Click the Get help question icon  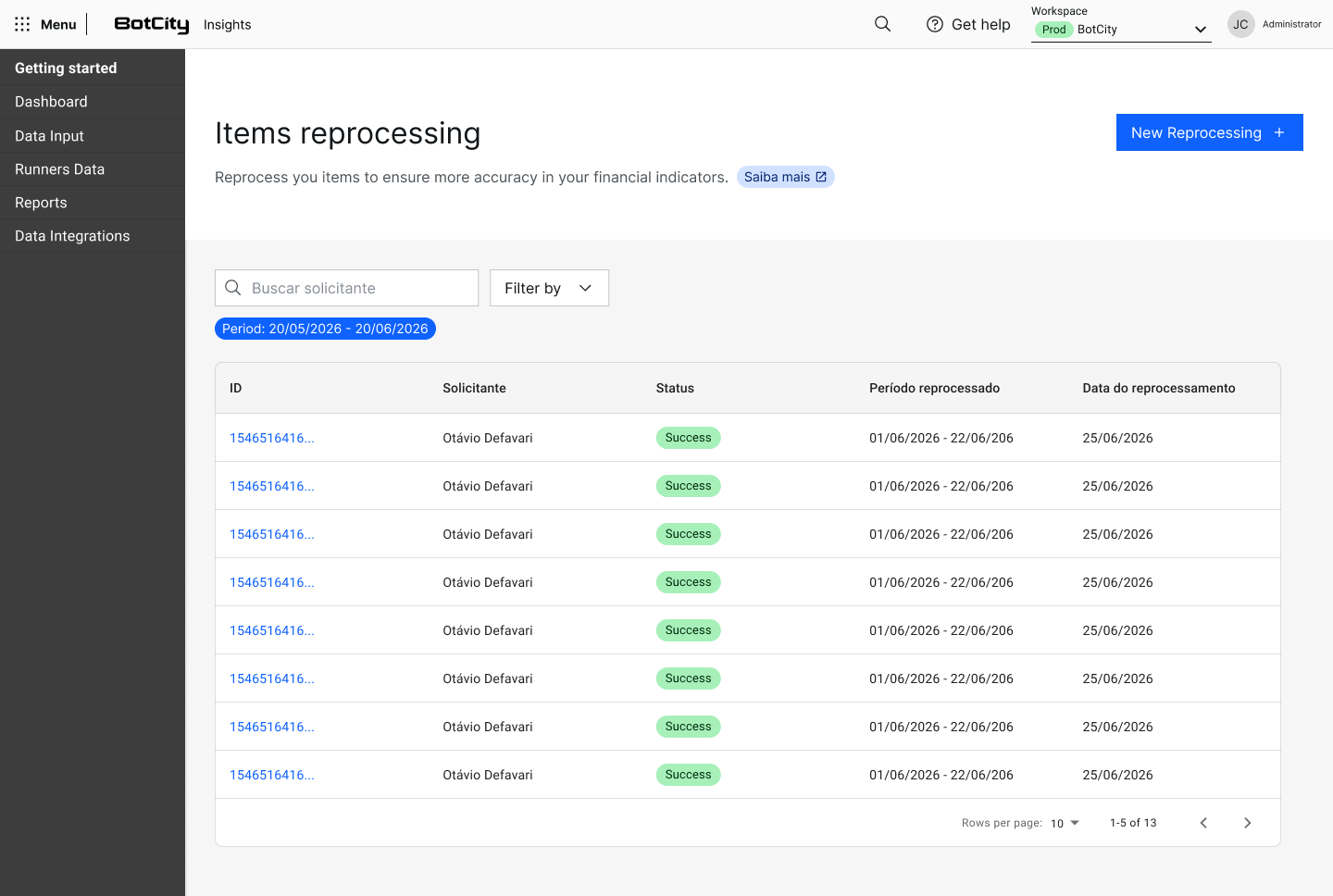coord(935,24)
